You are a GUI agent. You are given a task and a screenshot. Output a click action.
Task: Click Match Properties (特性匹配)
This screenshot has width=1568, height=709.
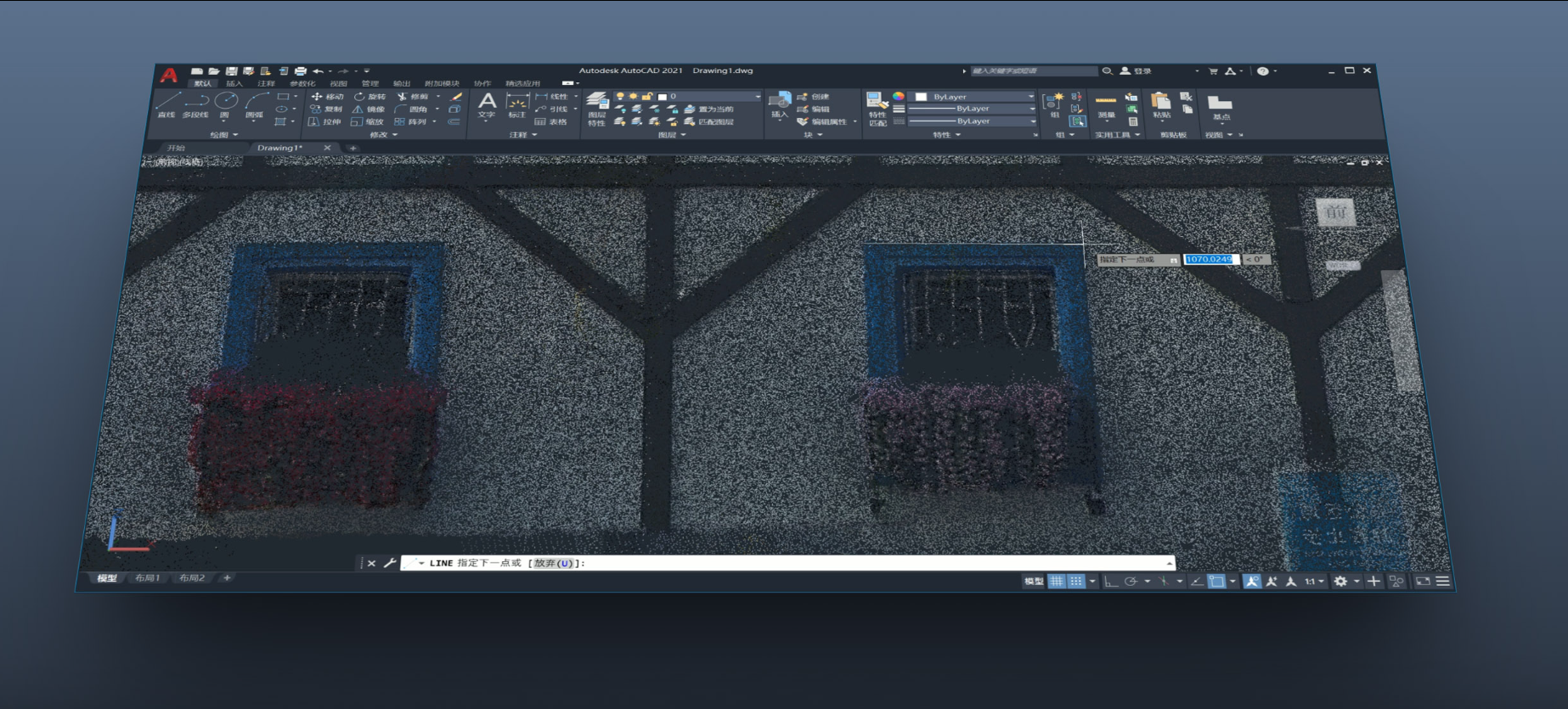coord(877,110)
